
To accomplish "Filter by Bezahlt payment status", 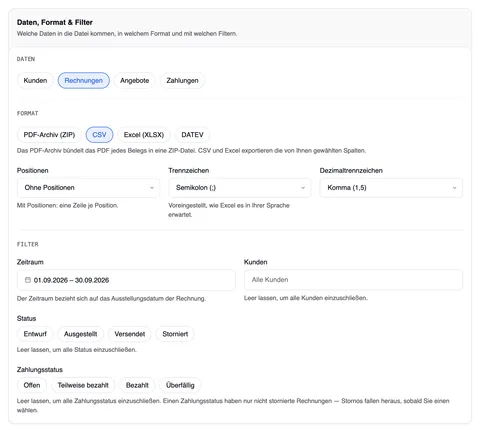I will click(x=137, y=385).
